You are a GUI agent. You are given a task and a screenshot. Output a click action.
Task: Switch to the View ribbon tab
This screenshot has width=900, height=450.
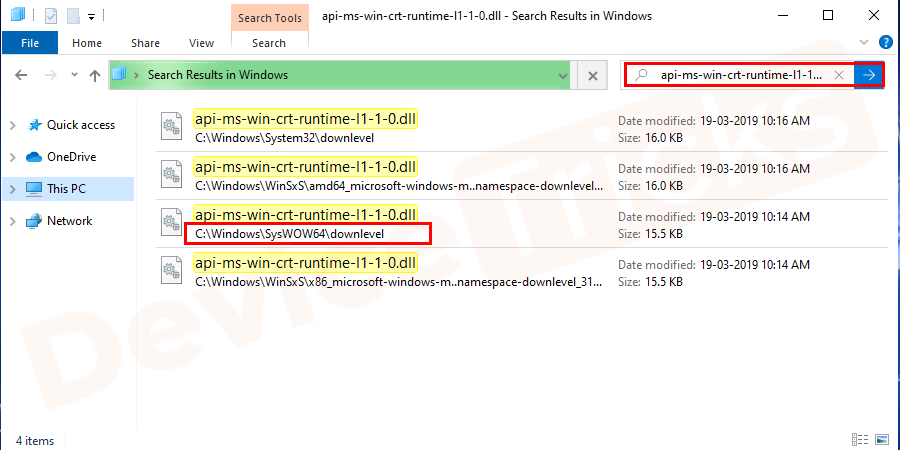(x=201, y=43)
